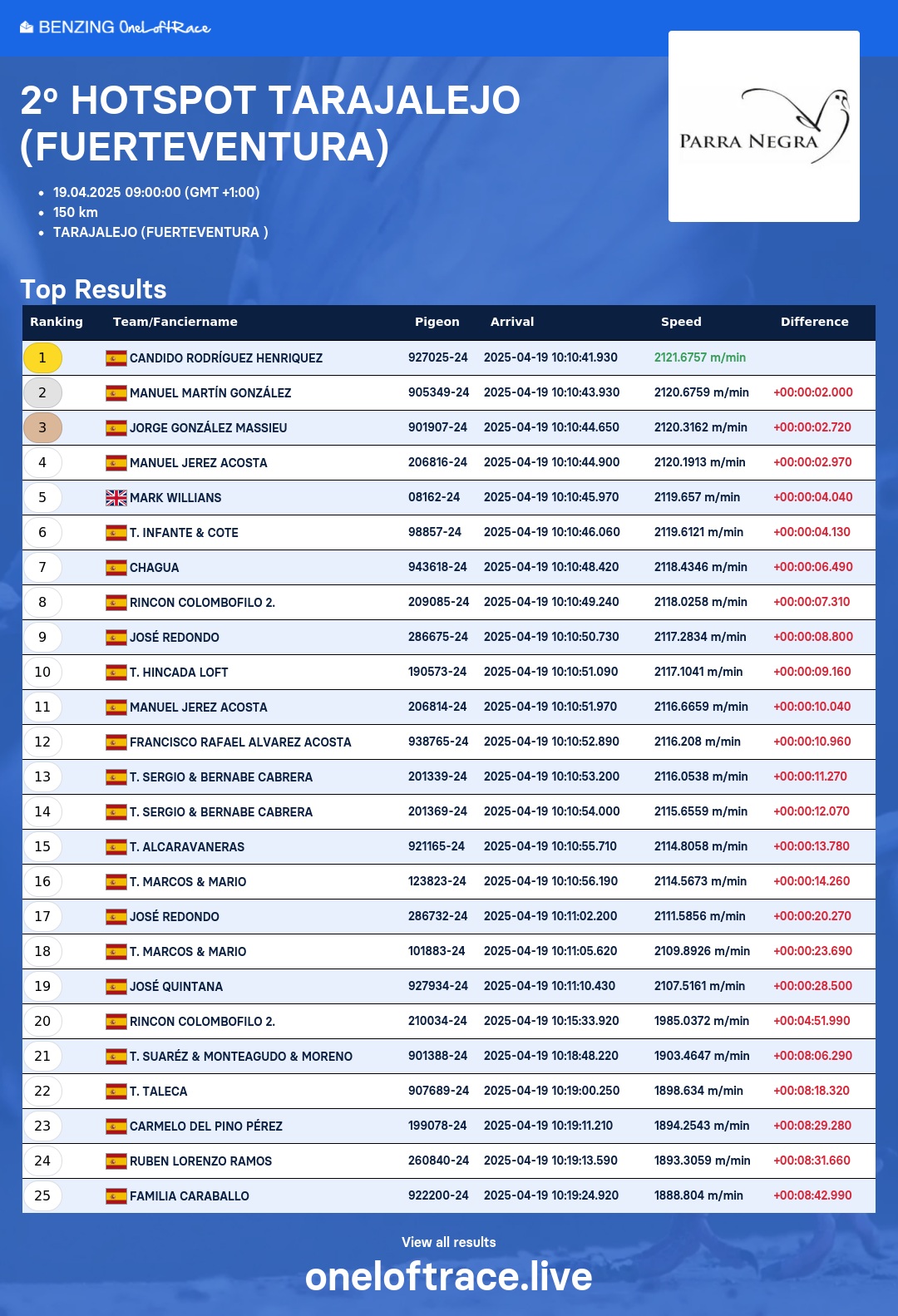
Task: Click pigeon number 905349-24
Action: (x=439, y=392)
